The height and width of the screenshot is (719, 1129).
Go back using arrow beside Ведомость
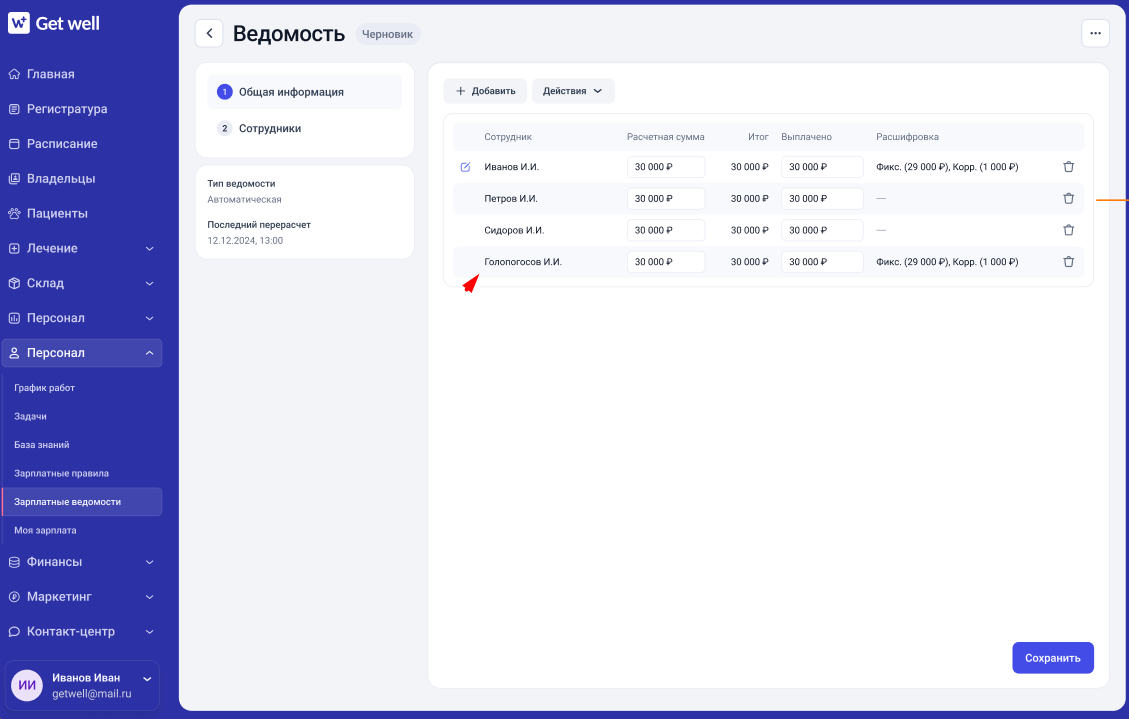pyautogui.click(x=209, y=33)
